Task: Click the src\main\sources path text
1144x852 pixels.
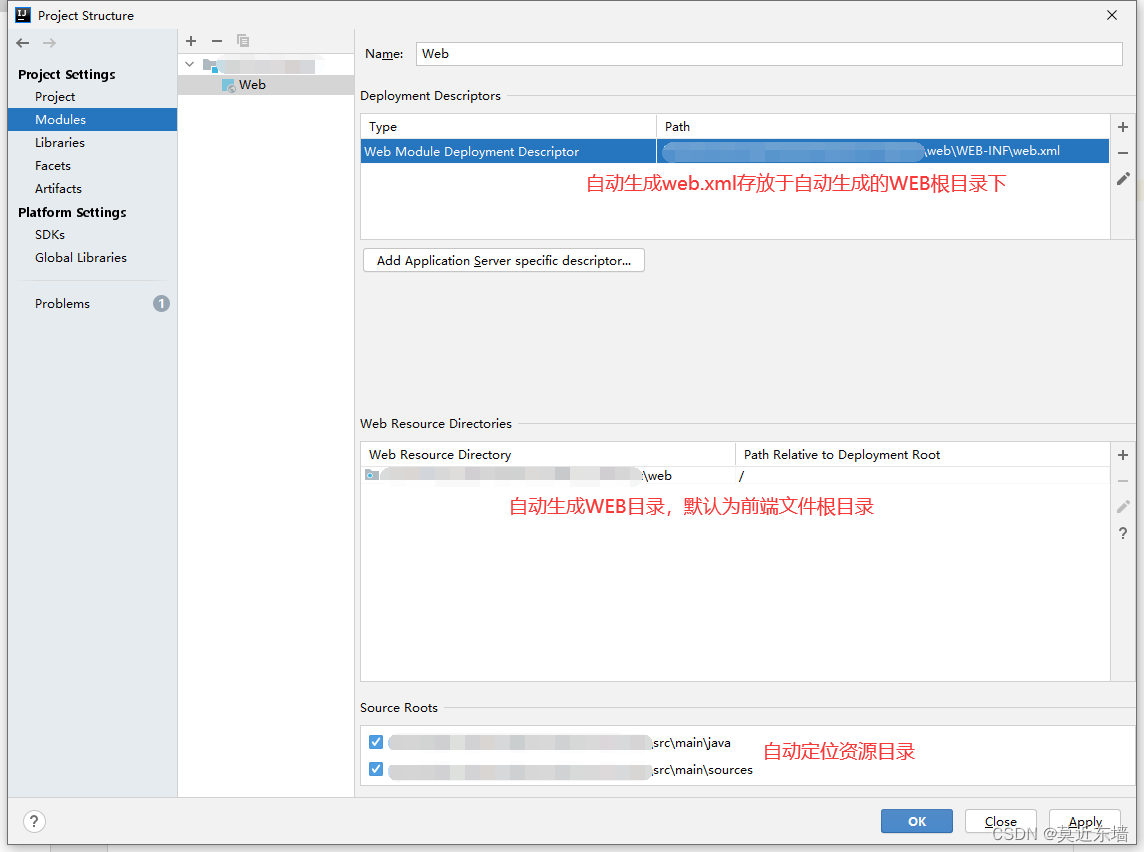Action: pyautogui.click(x=702, y=770)
